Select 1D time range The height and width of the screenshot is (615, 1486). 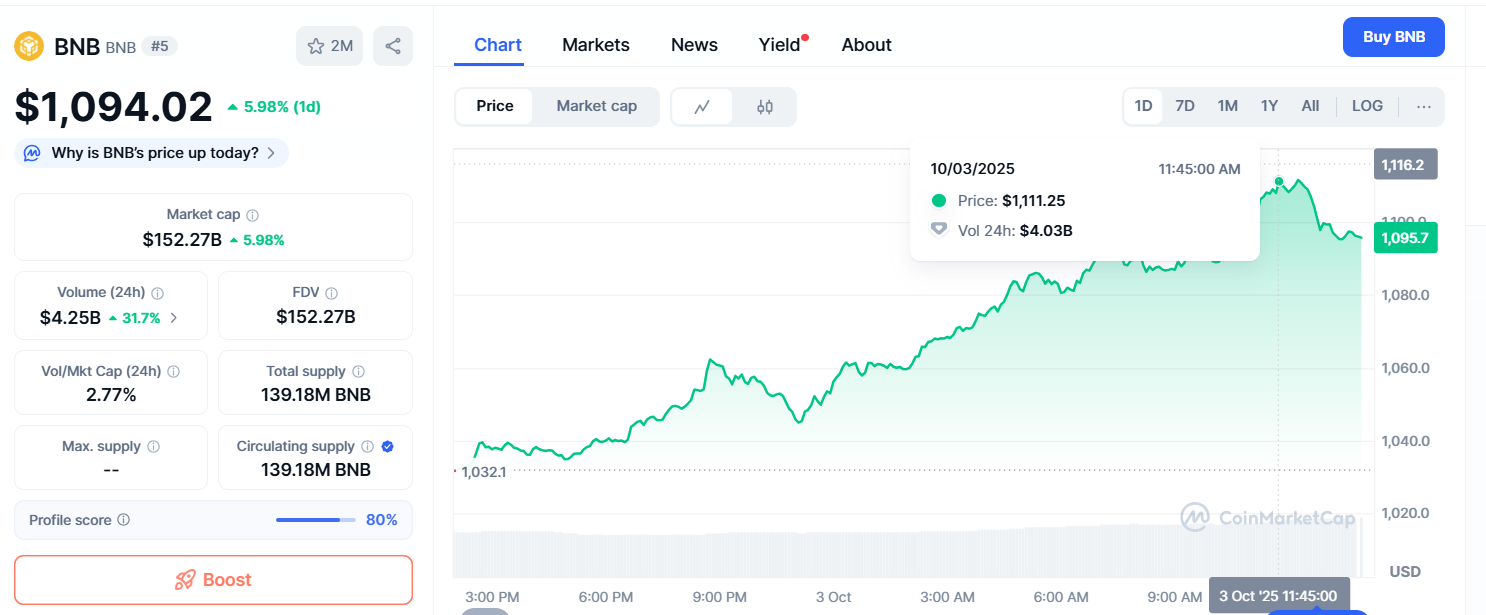pyautogui.click(x=1143, y=106)
